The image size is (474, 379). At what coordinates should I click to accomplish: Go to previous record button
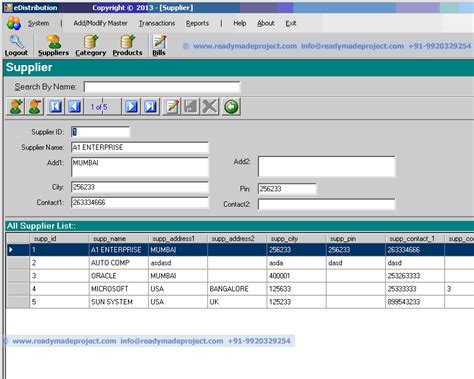[x=75, y=107]
